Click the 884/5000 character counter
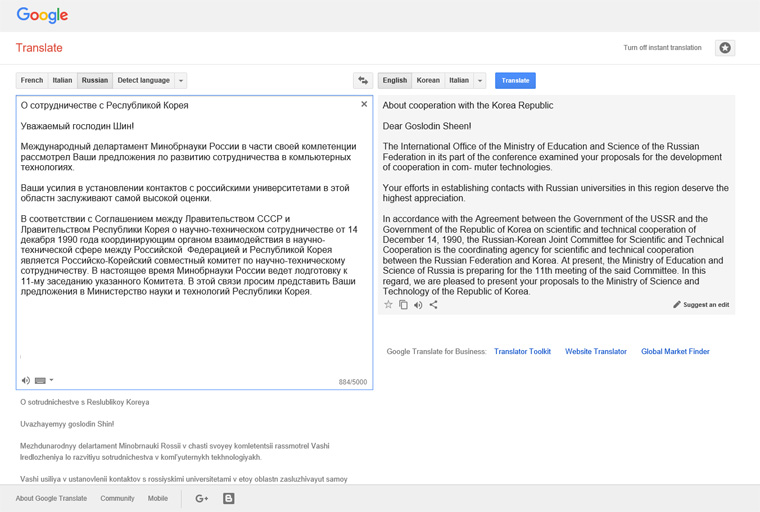Screen dimensions: 760x512 click(x=353, y=382)
